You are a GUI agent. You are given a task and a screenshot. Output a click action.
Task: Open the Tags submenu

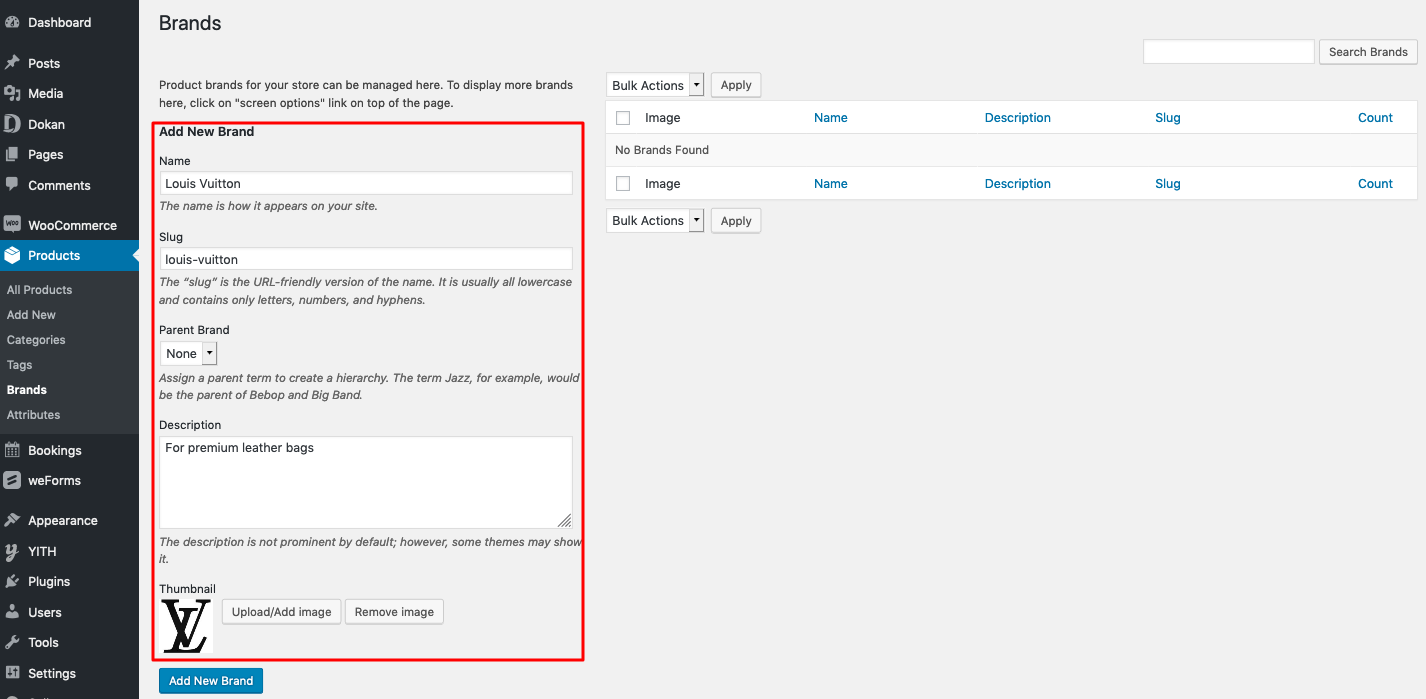click(x=20, y=365)
